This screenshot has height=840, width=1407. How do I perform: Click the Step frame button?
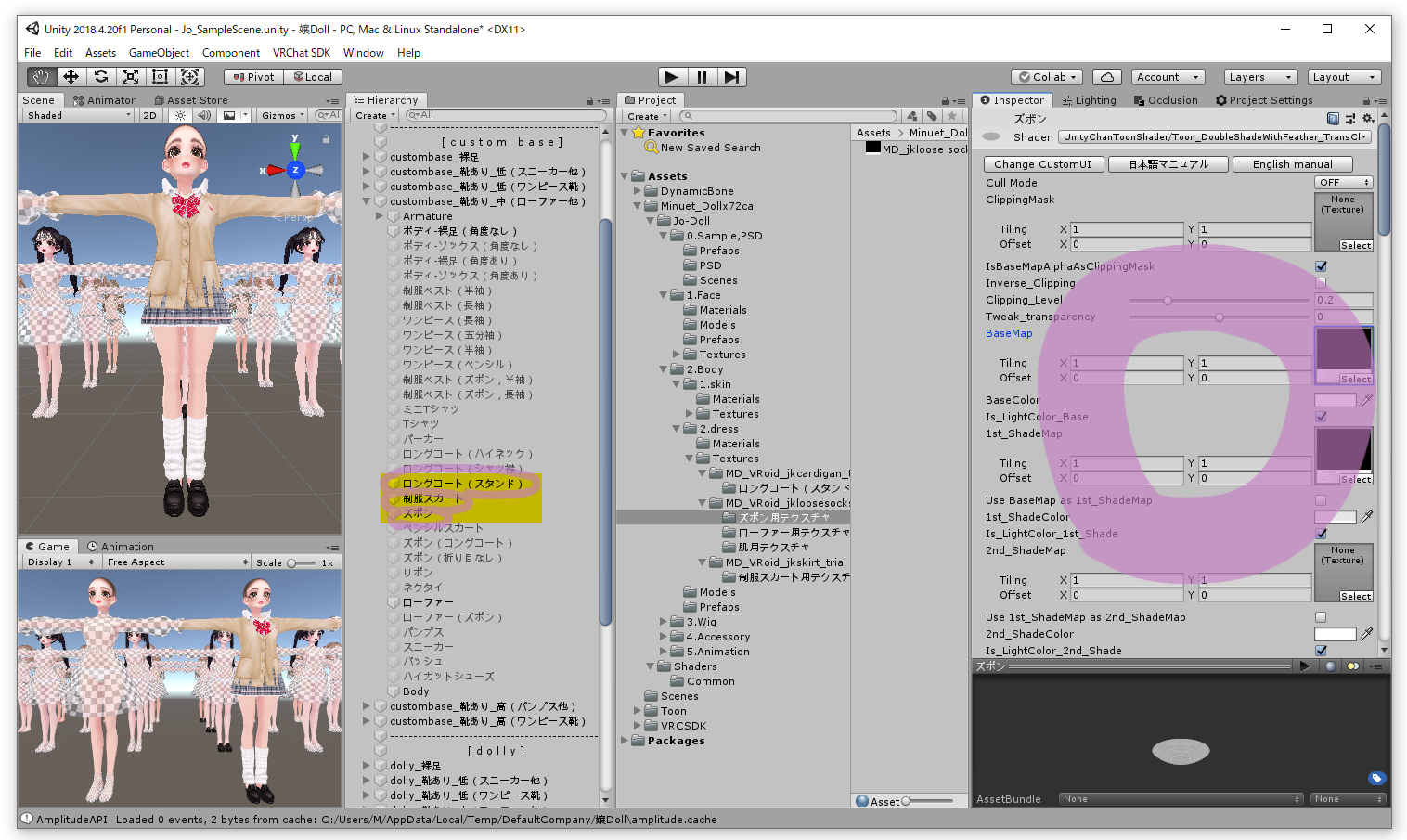pyautogui.click(x=732, y=77)
